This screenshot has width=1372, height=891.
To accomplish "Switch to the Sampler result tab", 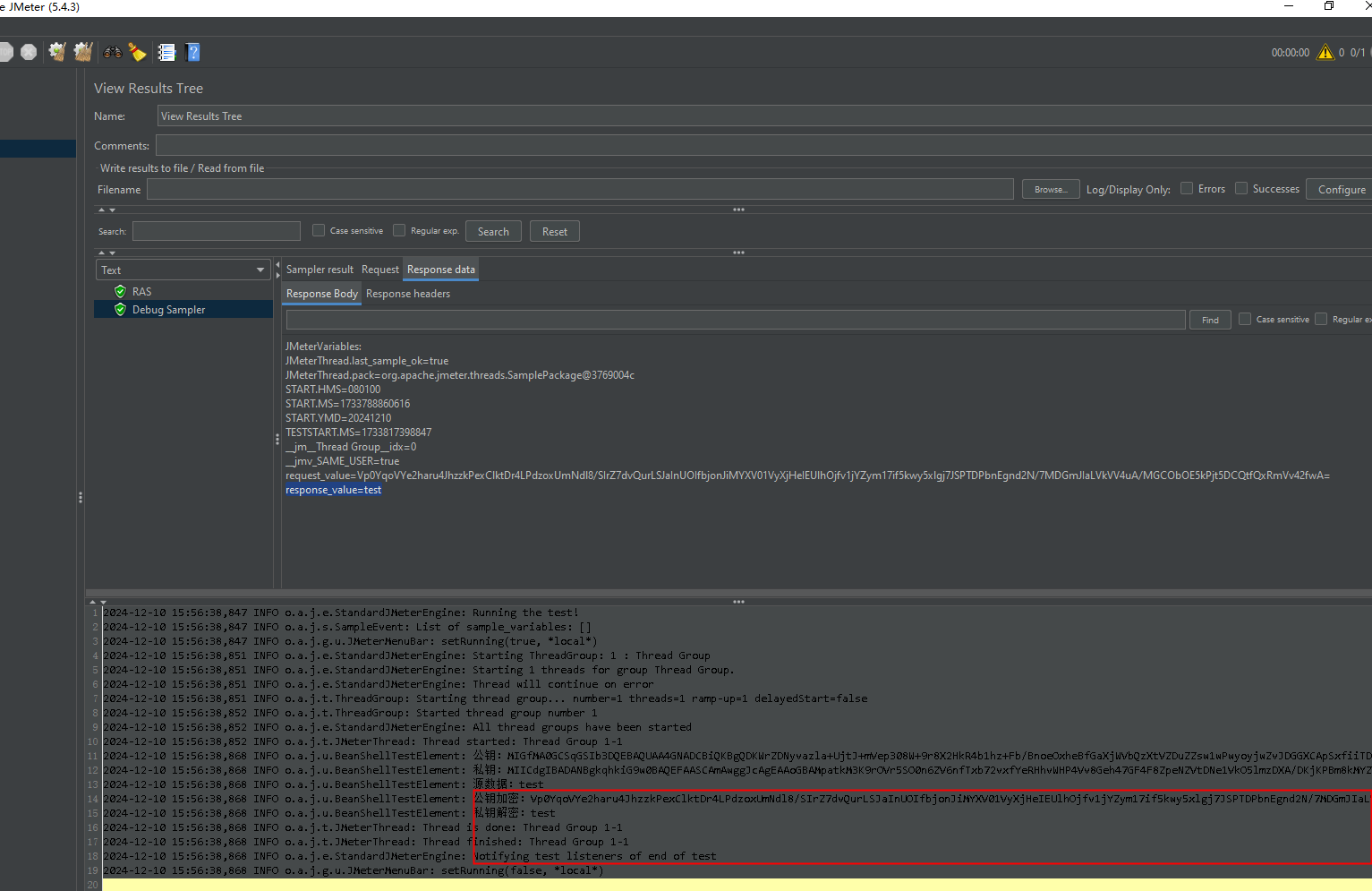I will point(320,270).
